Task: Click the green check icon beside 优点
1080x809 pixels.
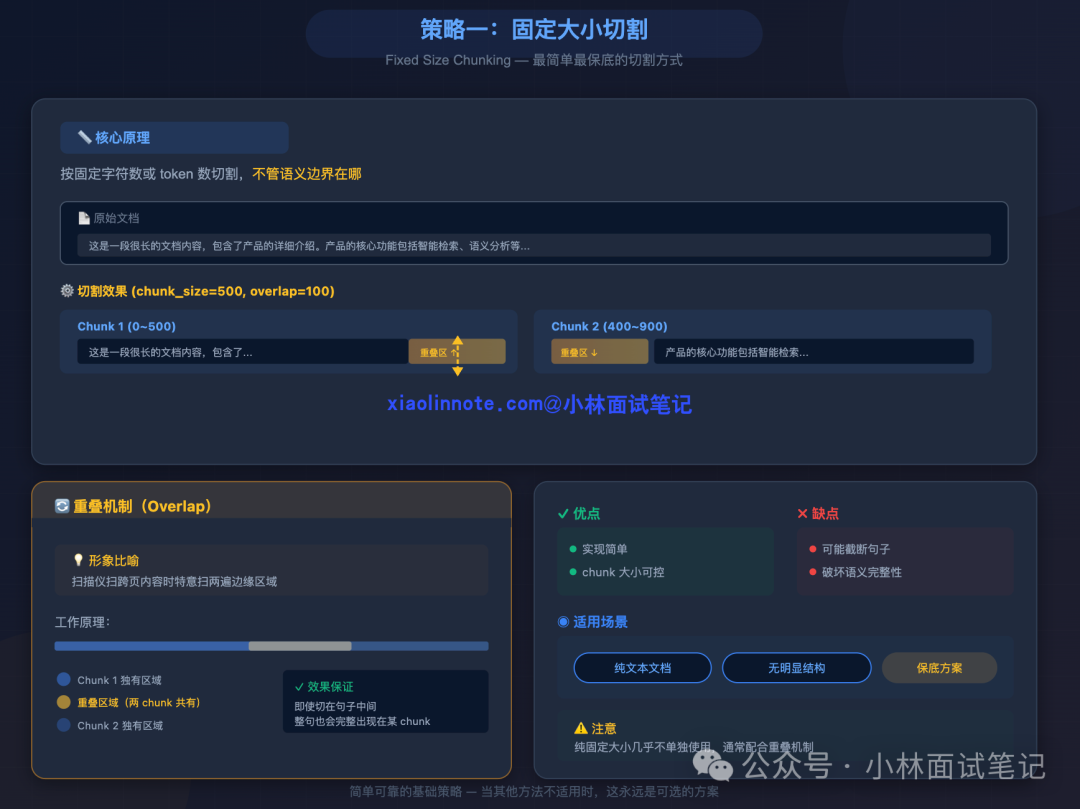Action: (x=565, y=514)
